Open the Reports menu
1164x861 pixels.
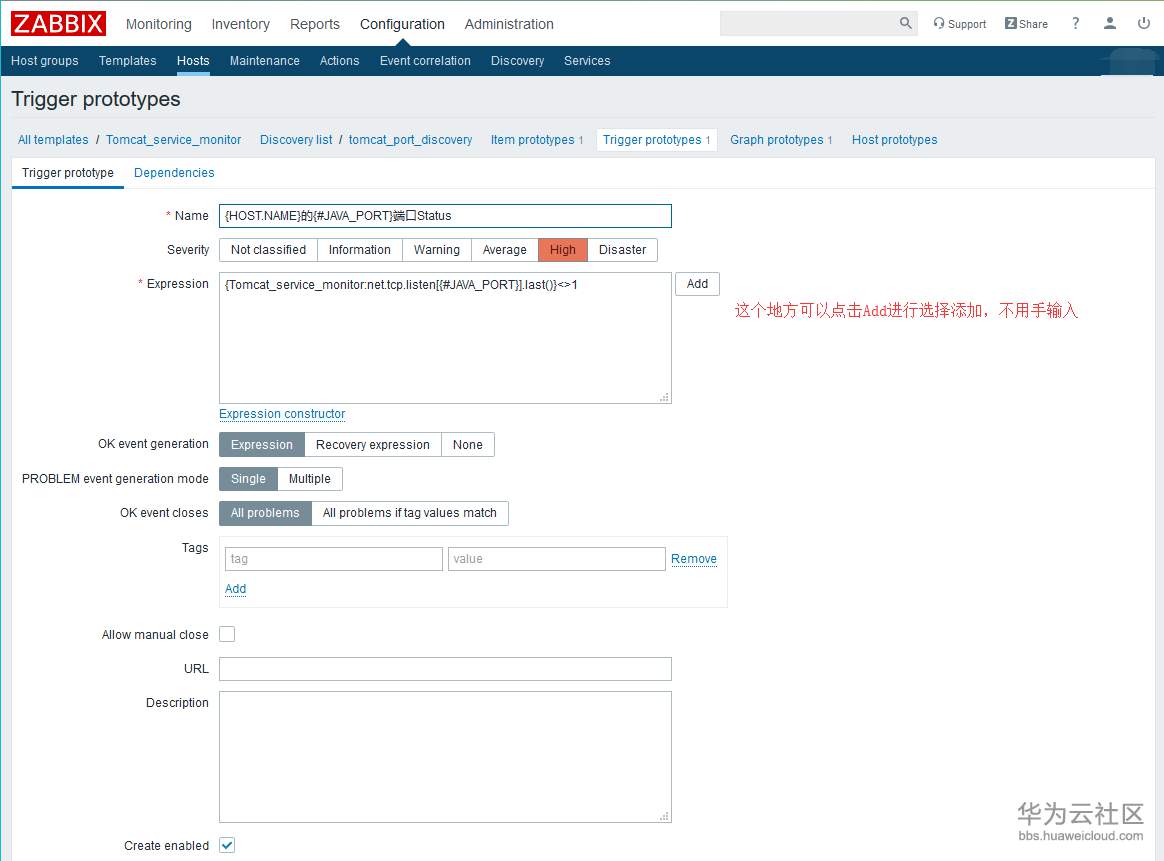pos(315,24)
